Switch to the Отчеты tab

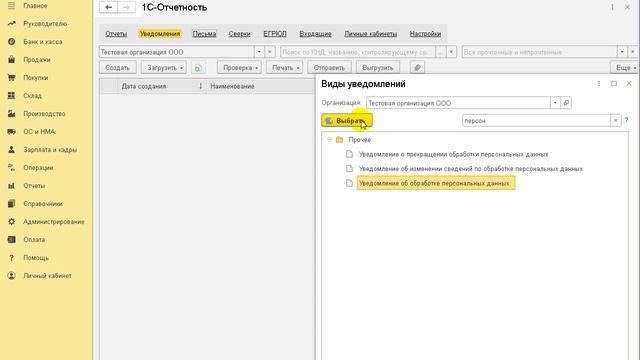(x=116, y=34)
